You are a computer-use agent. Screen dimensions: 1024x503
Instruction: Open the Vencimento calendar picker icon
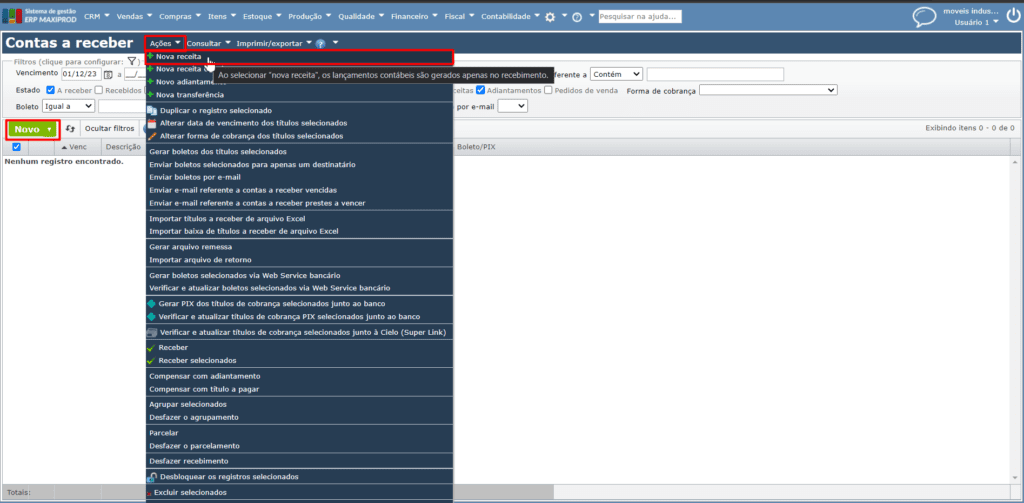(x=108, y=74)
